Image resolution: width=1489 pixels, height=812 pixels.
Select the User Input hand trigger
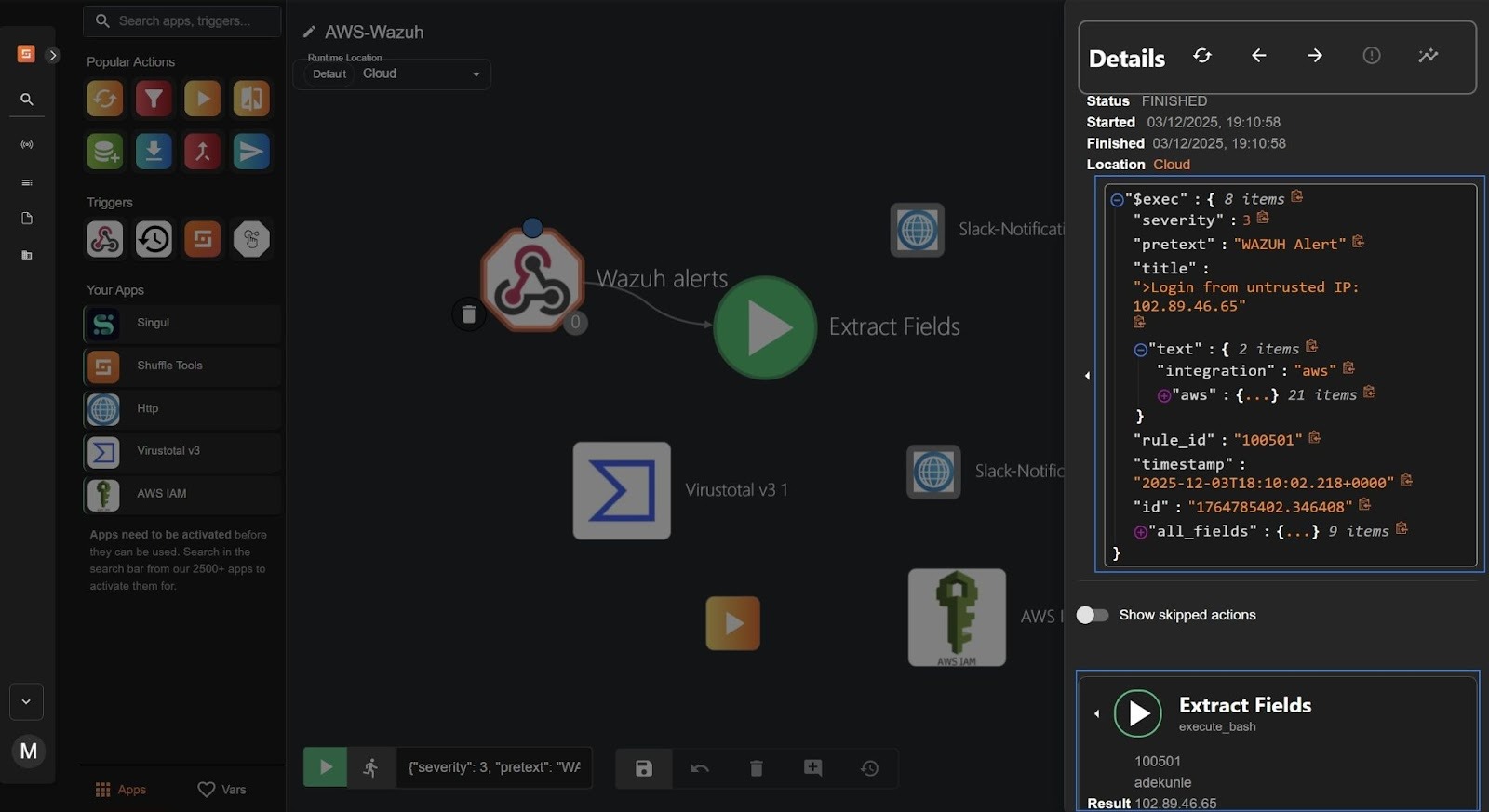click(x=251, y=239)
